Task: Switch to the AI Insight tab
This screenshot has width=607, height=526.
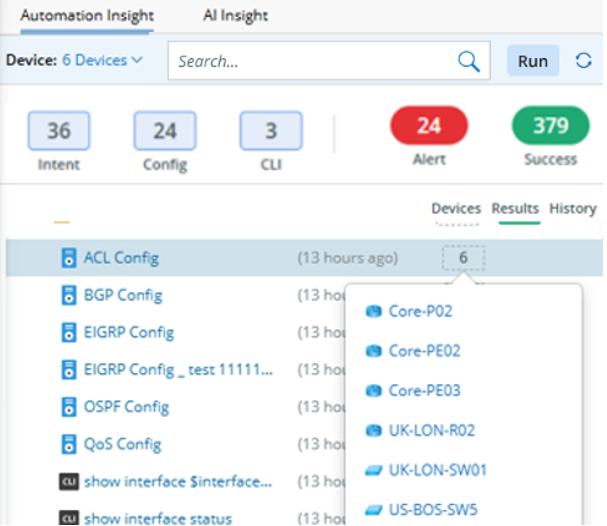Action: point(235,16)
